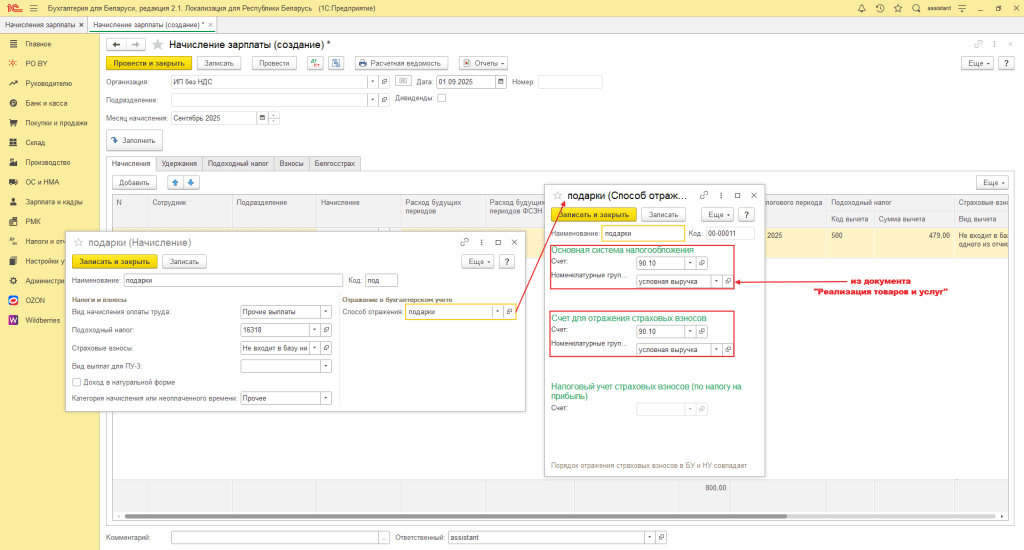Expand the Ответственный dropdown
The image size is (1024, 550).
click(649, 537)
